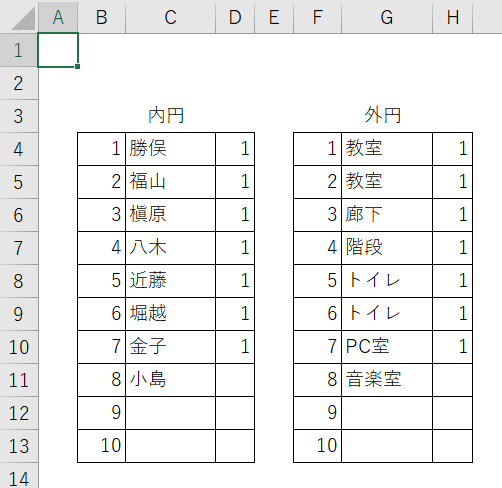Image resolution: width=502 pixels, height=488 pixels.
Task: Click the empty cell beside 小島
Action: tap(235, 380)
